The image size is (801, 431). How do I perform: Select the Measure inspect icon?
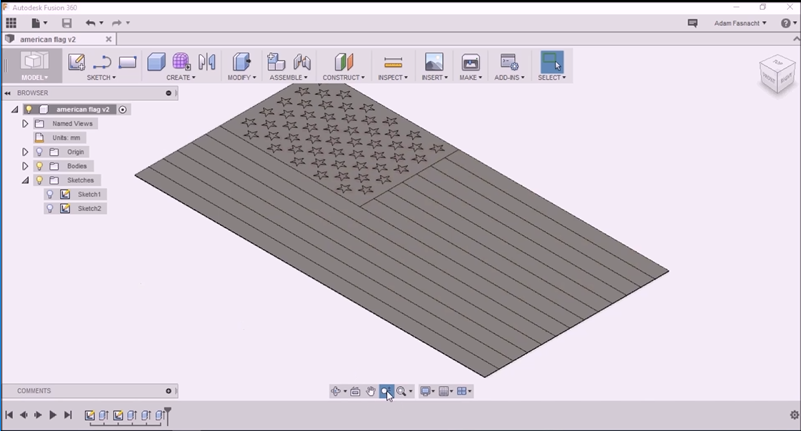coord(393,62)
